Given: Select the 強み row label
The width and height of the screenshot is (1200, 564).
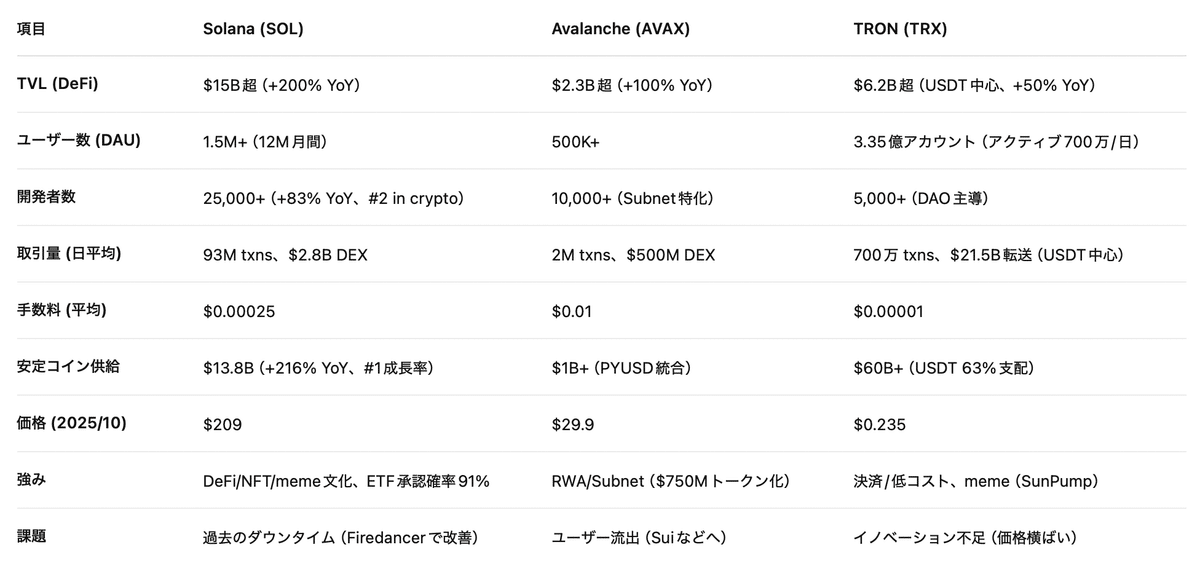Looking at the screenshot, I should (31, 480).
